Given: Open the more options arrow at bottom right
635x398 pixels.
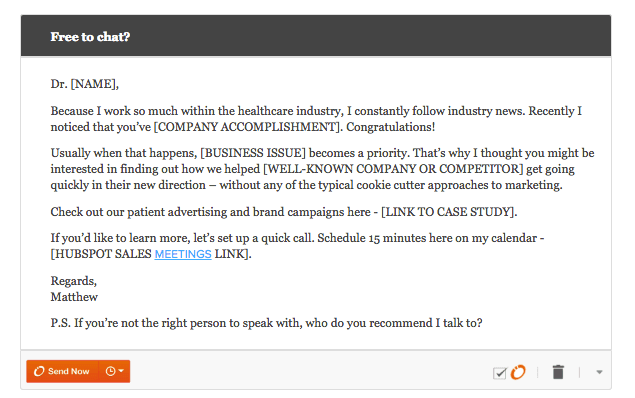Looking at the screenshot, I should [x=599, y=372].
